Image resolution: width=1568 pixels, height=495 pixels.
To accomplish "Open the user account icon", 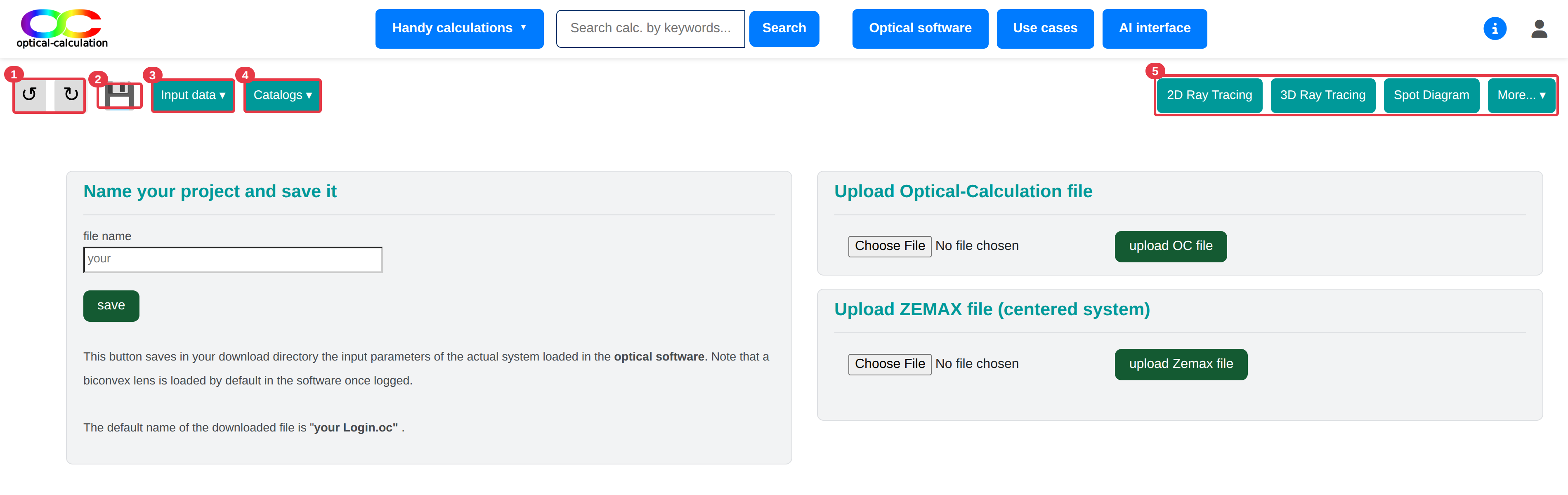I will (x=1539, y=28).
